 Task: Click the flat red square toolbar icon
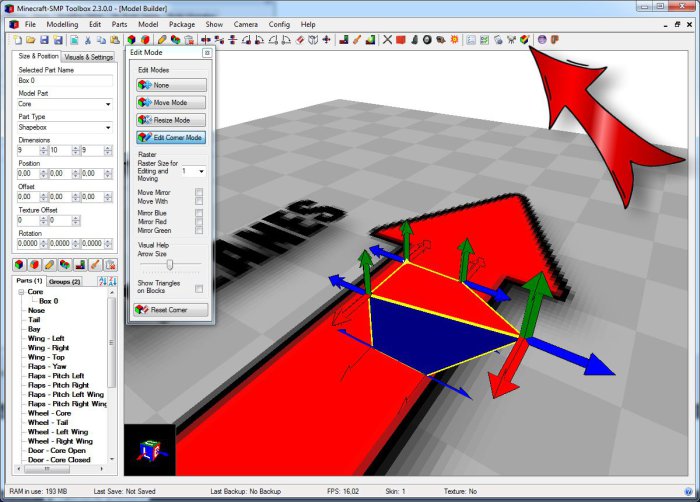coord(400,40)
